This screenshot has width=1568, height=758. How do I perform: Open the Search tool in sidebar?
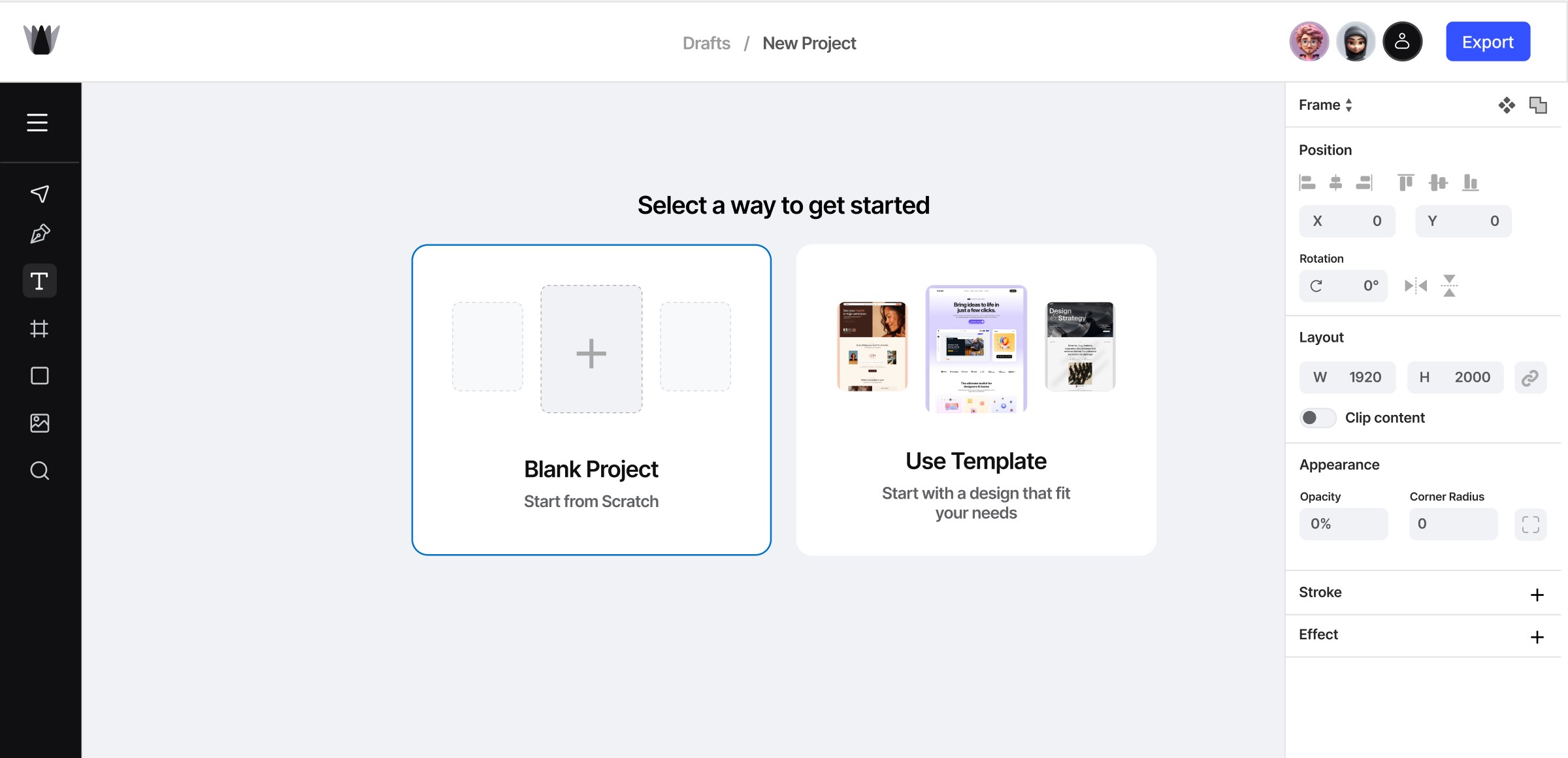pos(39,470)
